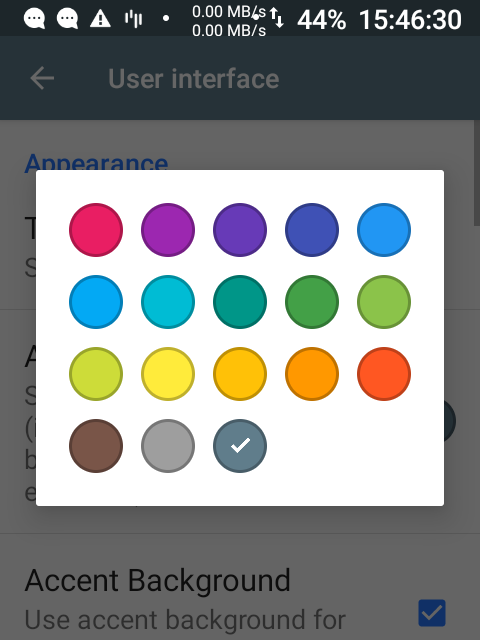Viewport: 480px width, 640px height.
Task: Select the deep orange-red color swatch
Action: pyautogui.click(x=384, y=374)
